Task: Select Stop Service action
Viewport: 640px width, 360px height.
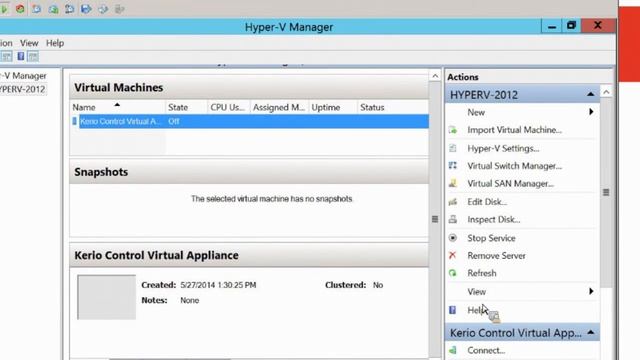Action: click(x=491, y=238)
